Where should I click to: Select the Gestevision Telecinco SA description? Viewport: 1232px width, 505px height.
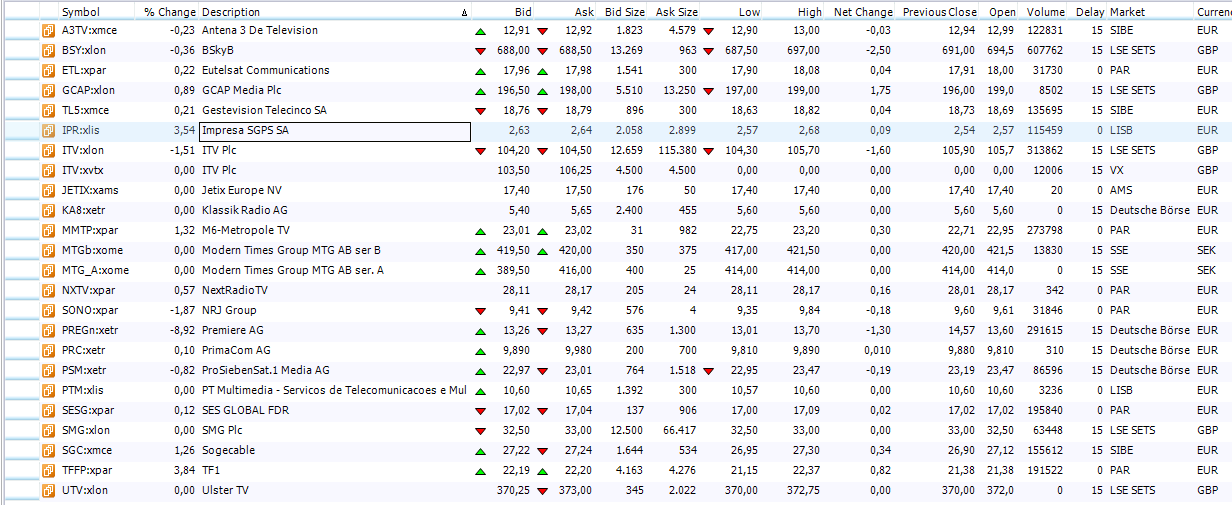pyautogui.click(x=264, y=110)
